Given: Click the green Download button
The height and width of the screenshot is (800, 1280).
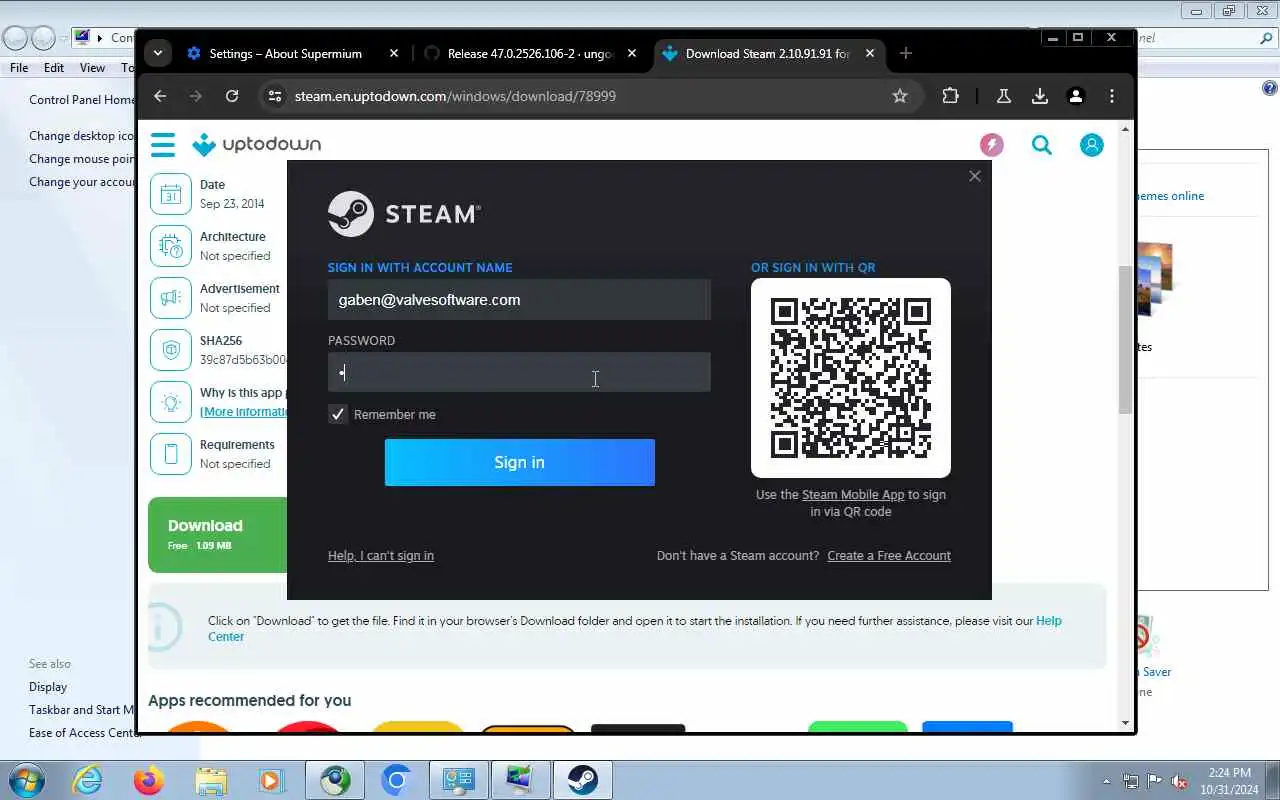Looking at the screenshot, I should tap(218, 535).
